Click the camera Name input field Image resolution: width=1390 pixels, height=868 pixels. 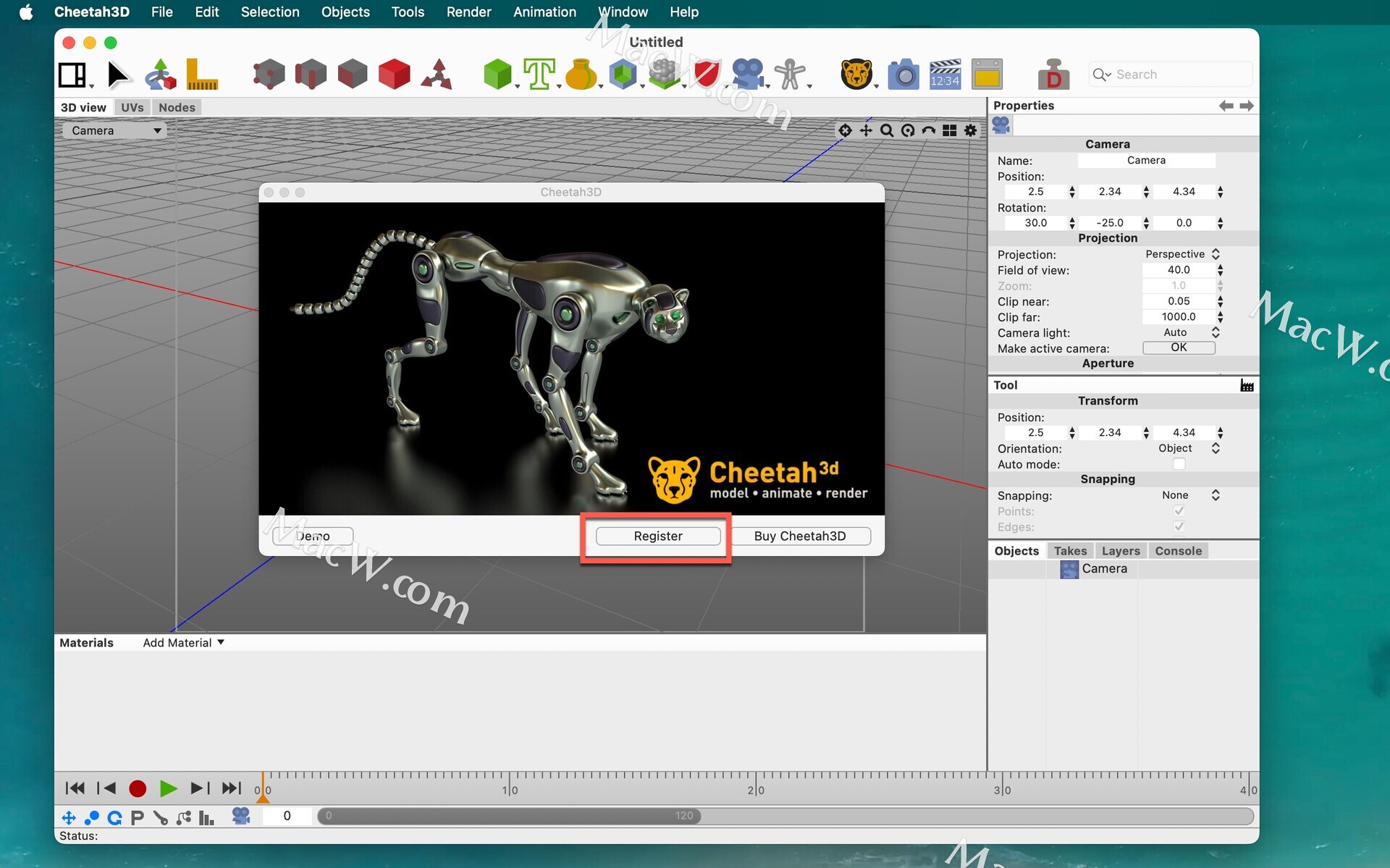pos(1146,161)
